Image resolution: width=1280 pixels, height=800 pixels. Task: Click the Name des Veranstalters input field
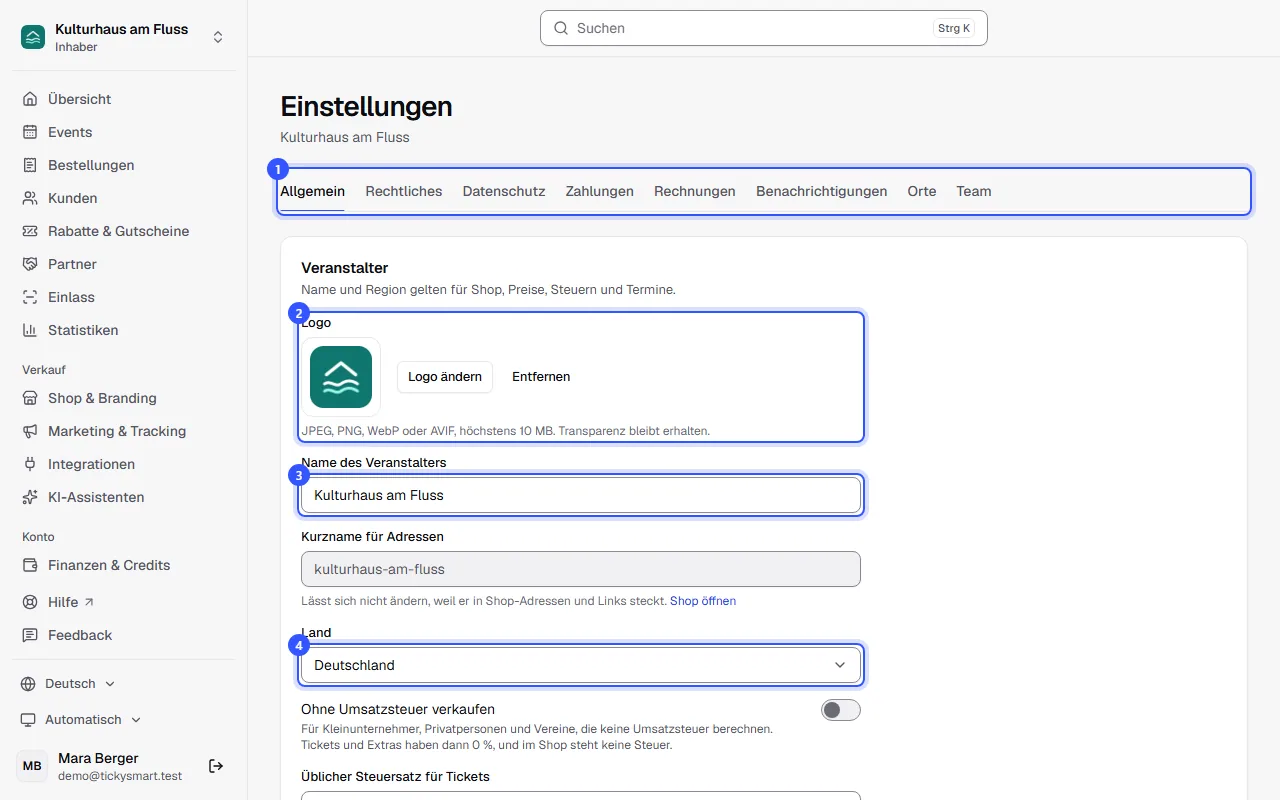point(581,495)
